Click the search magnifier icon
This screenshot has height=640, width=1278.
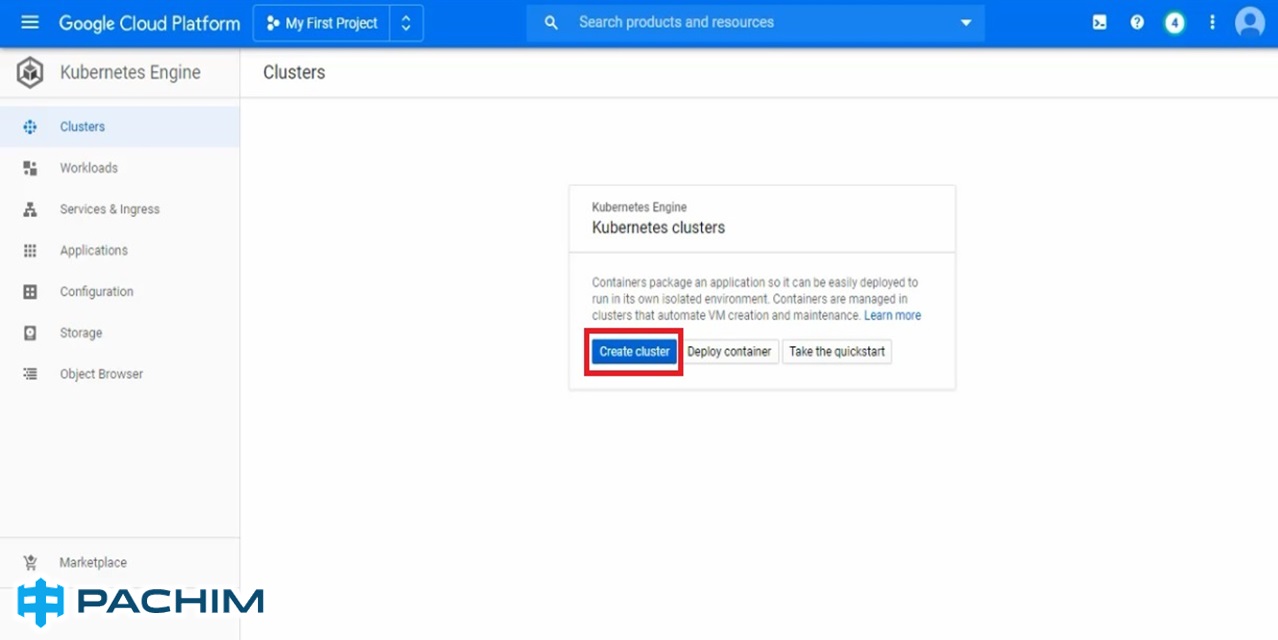click(x=551, y=22)
